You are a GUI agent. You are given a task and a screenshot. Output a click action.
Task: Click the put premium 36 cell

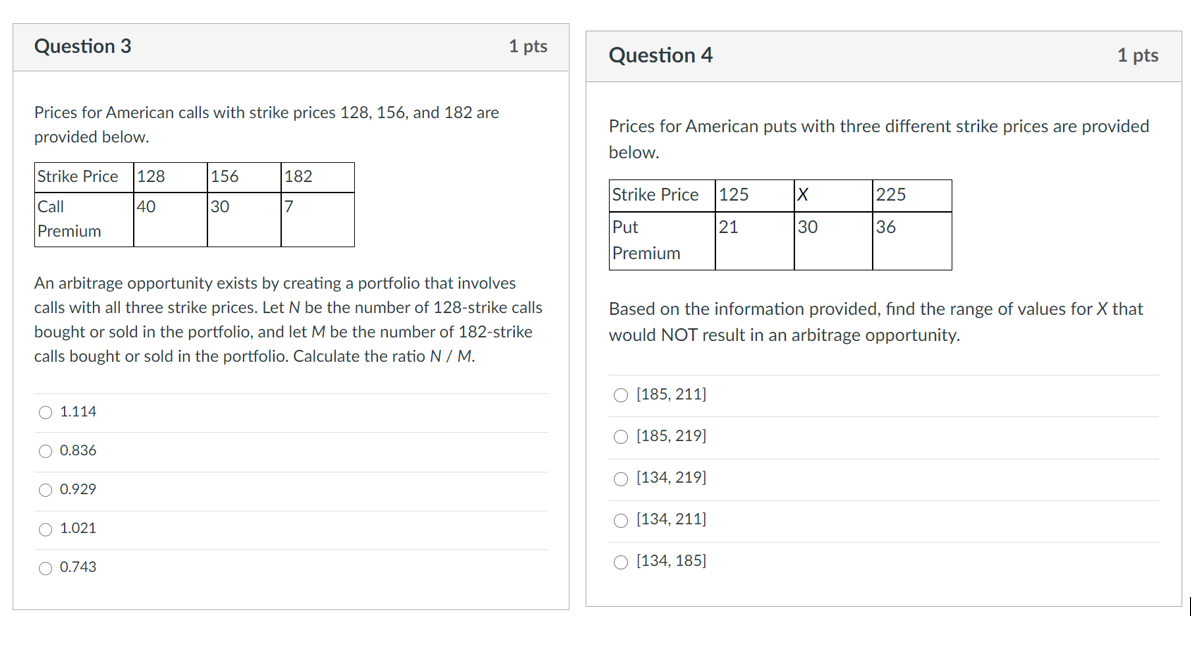point(910,227)
